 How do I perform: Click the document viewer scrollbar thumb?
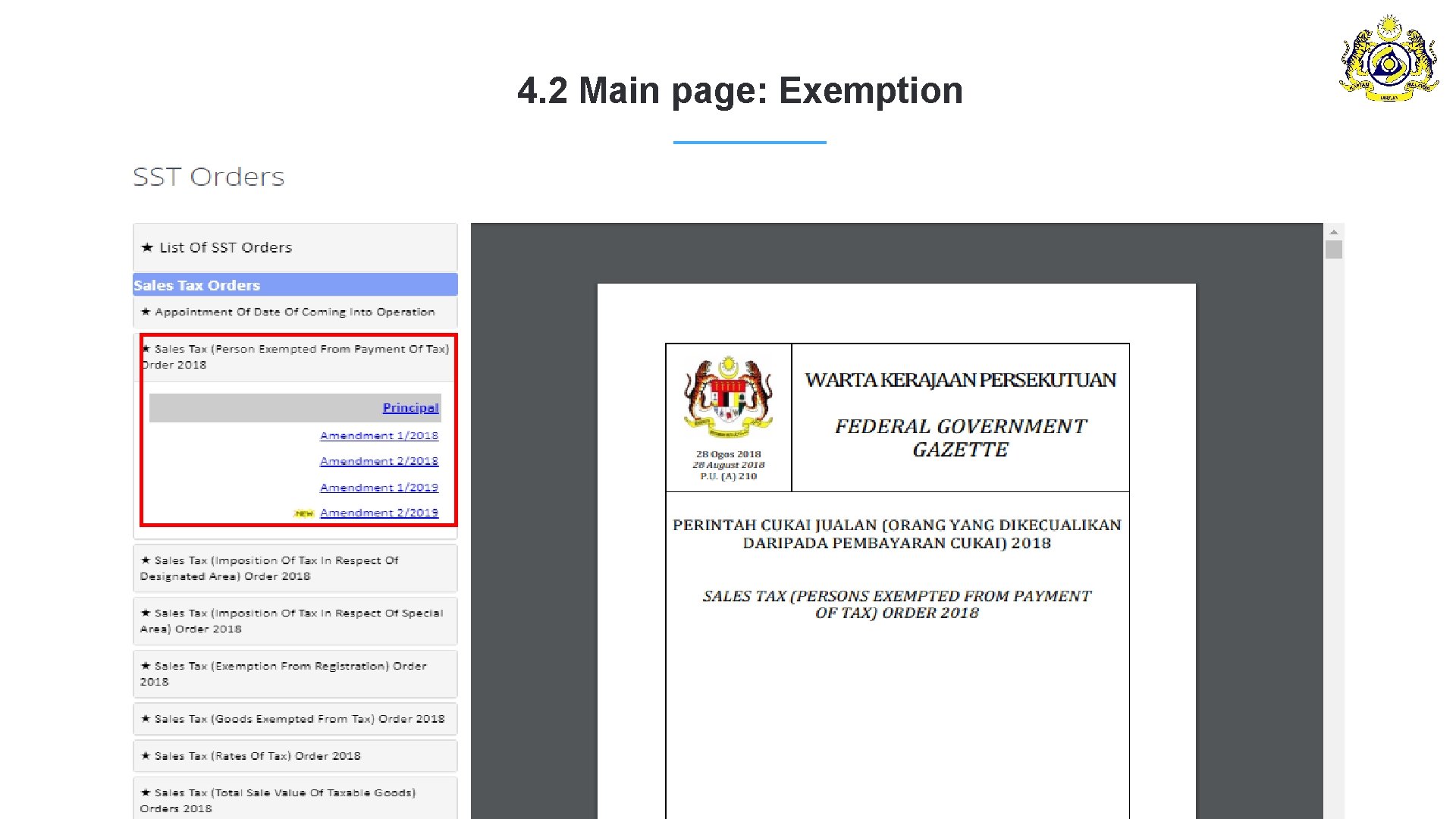[1333, 249]
